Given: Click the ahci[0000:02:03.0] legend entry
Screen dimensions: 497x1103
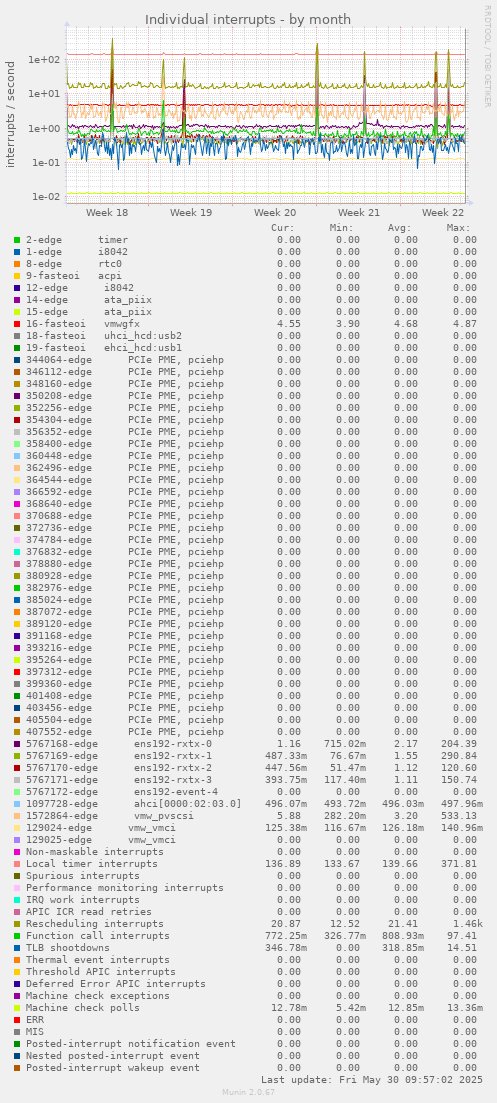Looking at the screenshot, I should [x=188, y=804].
